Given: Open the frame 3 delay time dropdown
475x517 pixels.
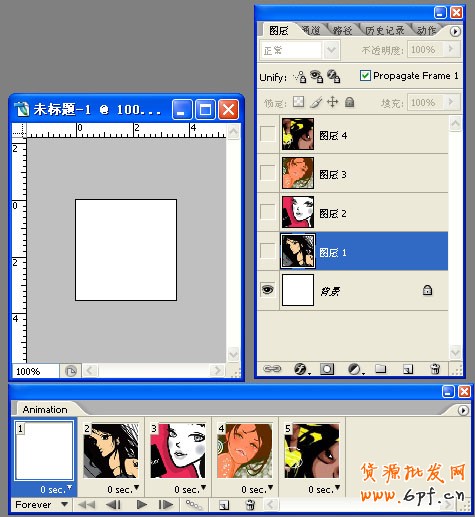Looking at the screenshot, I should pyautogui.click(x=204, y=488).
